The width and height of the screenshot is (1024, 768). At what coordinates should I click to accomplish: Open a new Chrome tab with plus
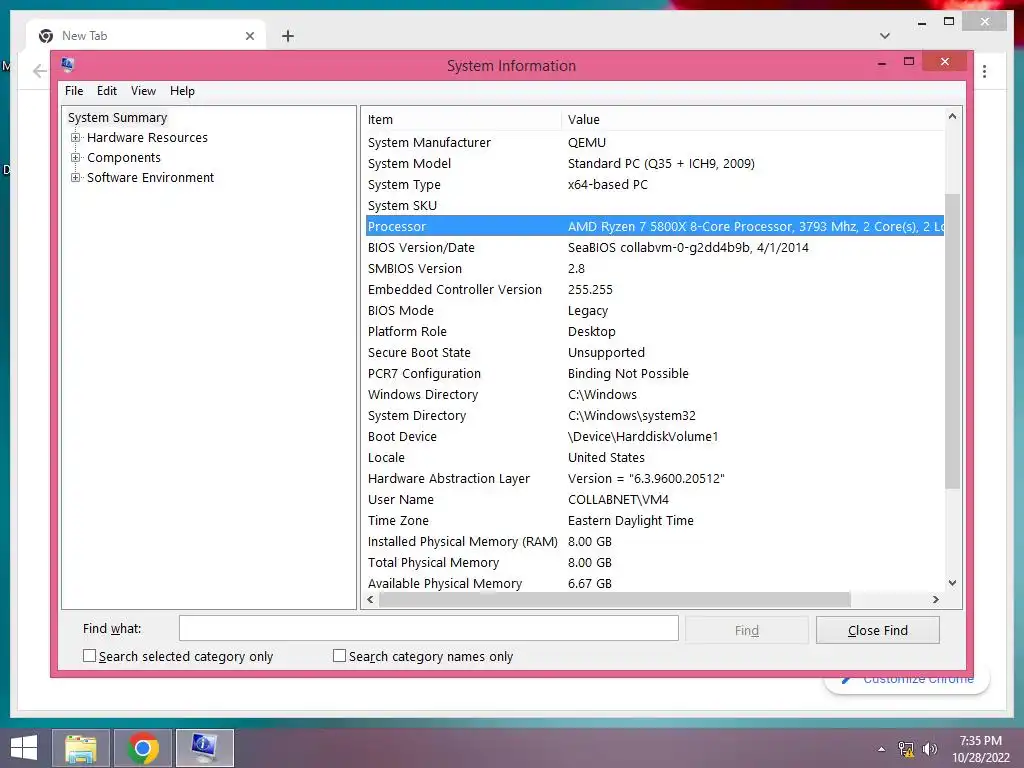(x=287, y=36)
